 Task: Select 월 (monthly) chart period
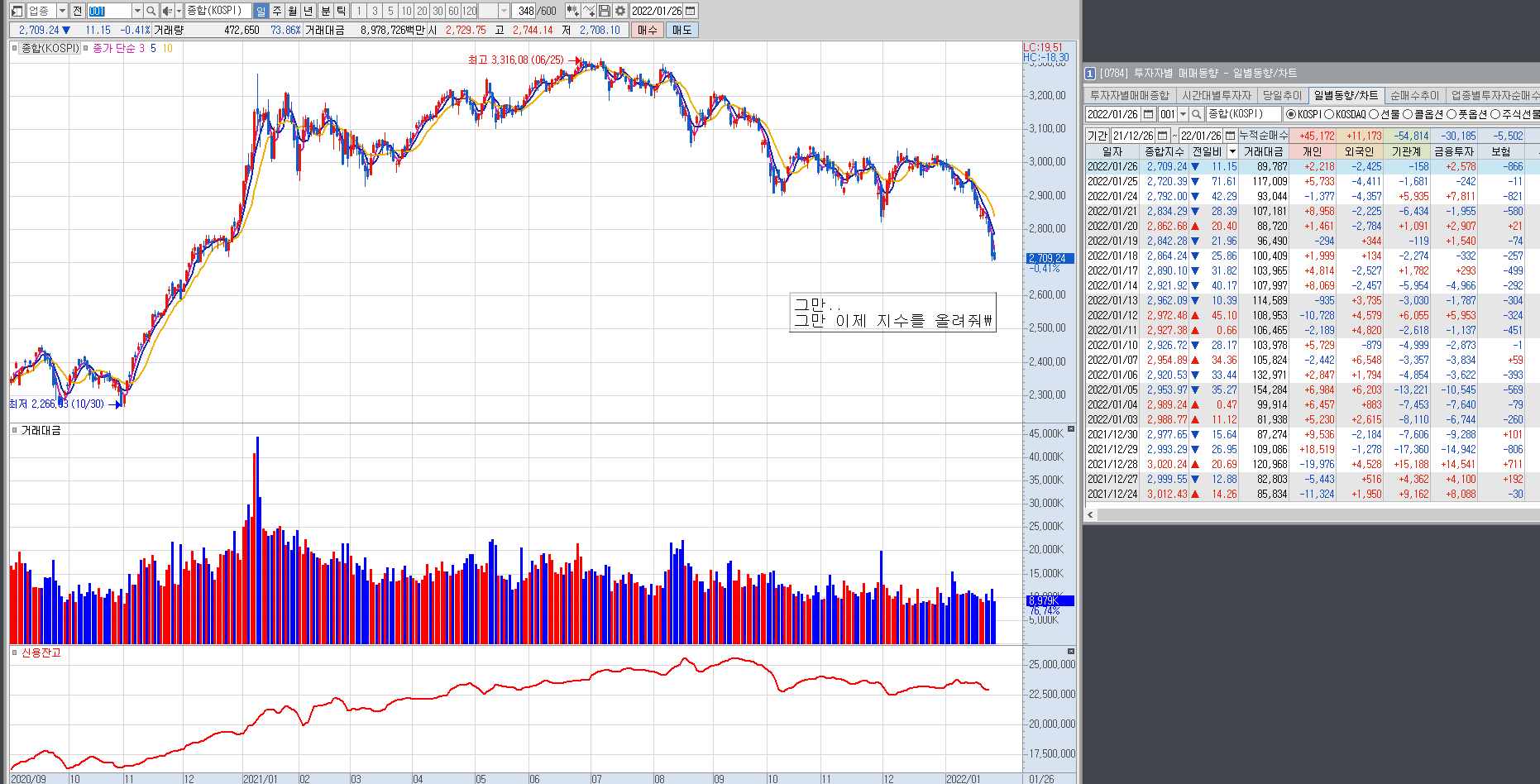(293, 11)
